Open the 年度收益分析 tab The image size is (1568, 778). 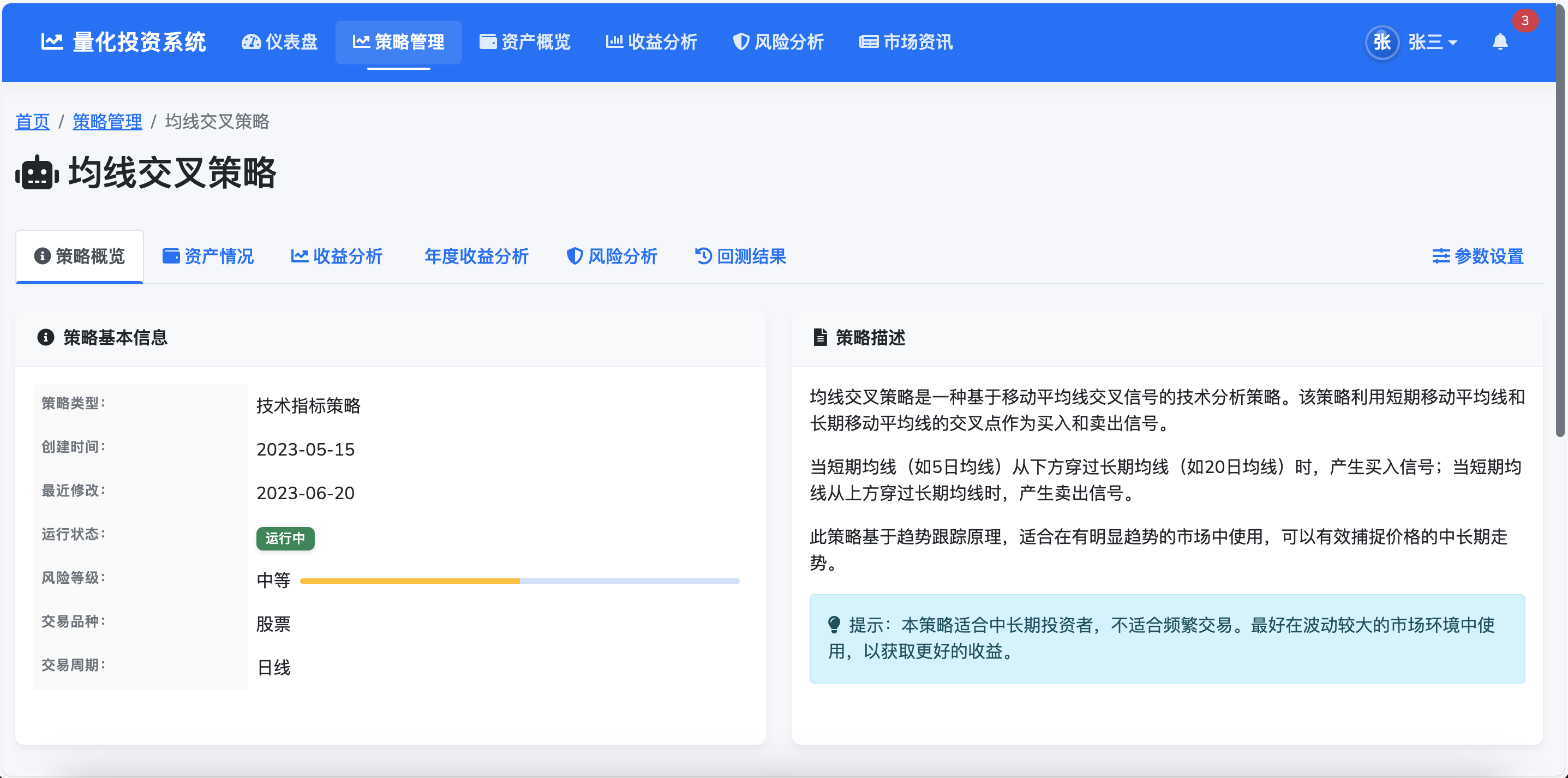[477, 256]
